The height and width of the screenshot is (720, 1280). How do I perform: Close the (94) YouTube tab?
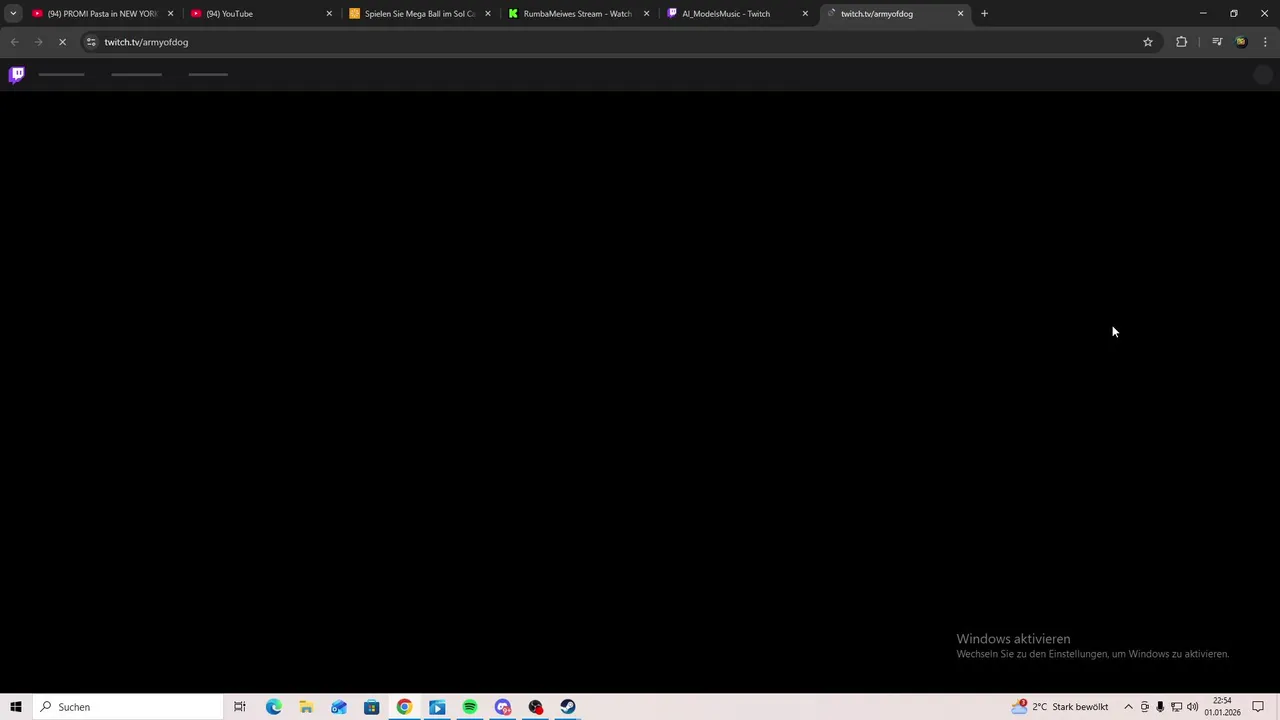tap(329, 14)
